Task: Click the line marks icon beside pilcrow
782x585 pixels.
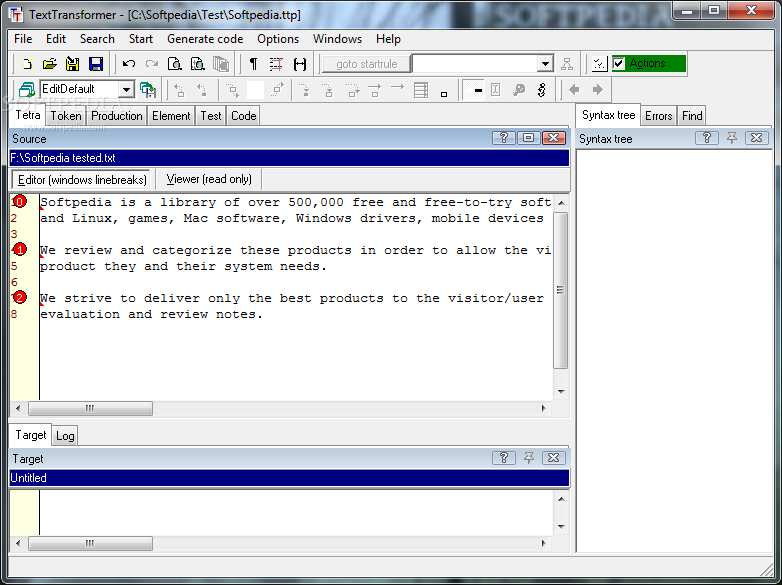Action: tap(276, 64)
